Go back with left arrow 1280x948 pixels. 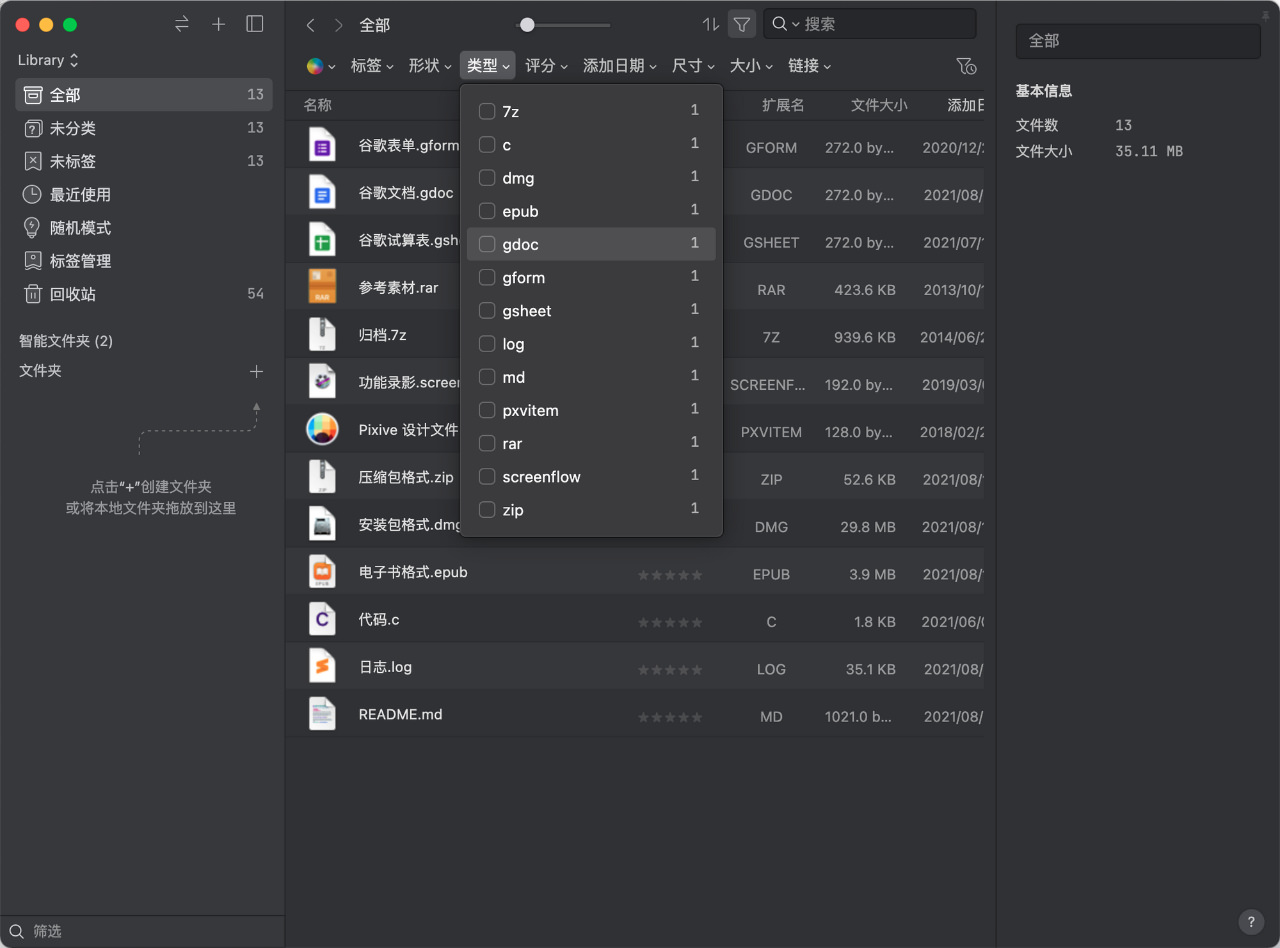(311, 25)
